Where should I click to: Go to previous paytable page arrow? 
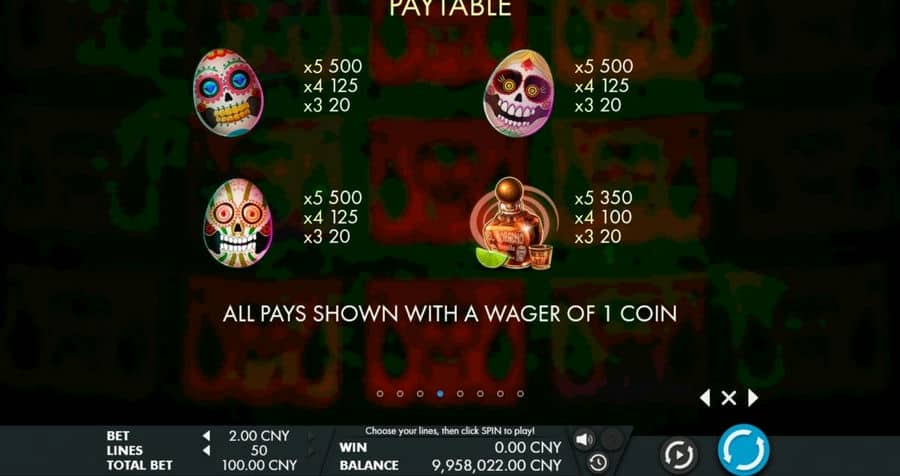pos(705,398)
